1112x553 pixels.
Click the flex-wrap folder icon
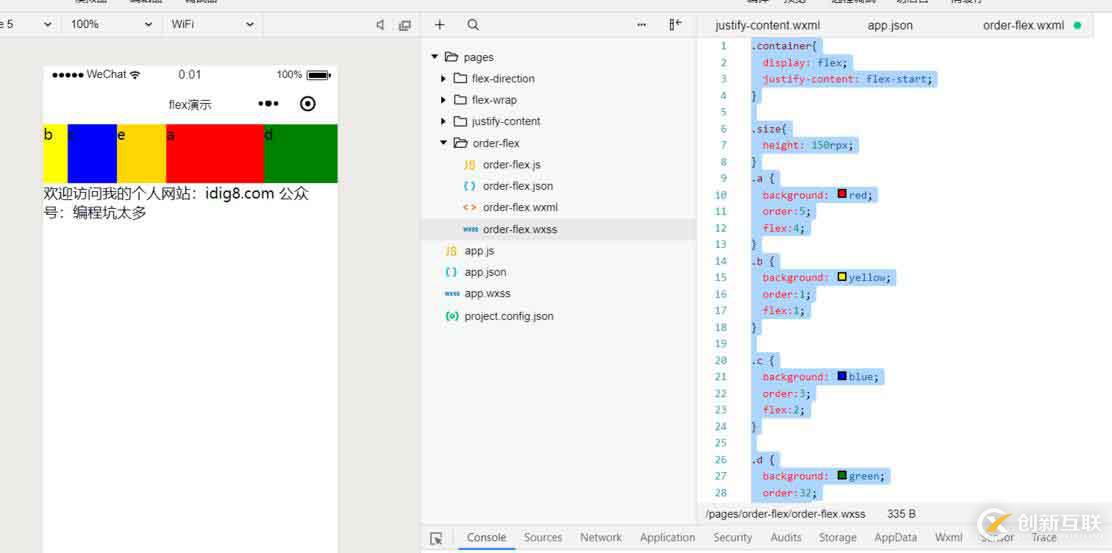point(460,100)
